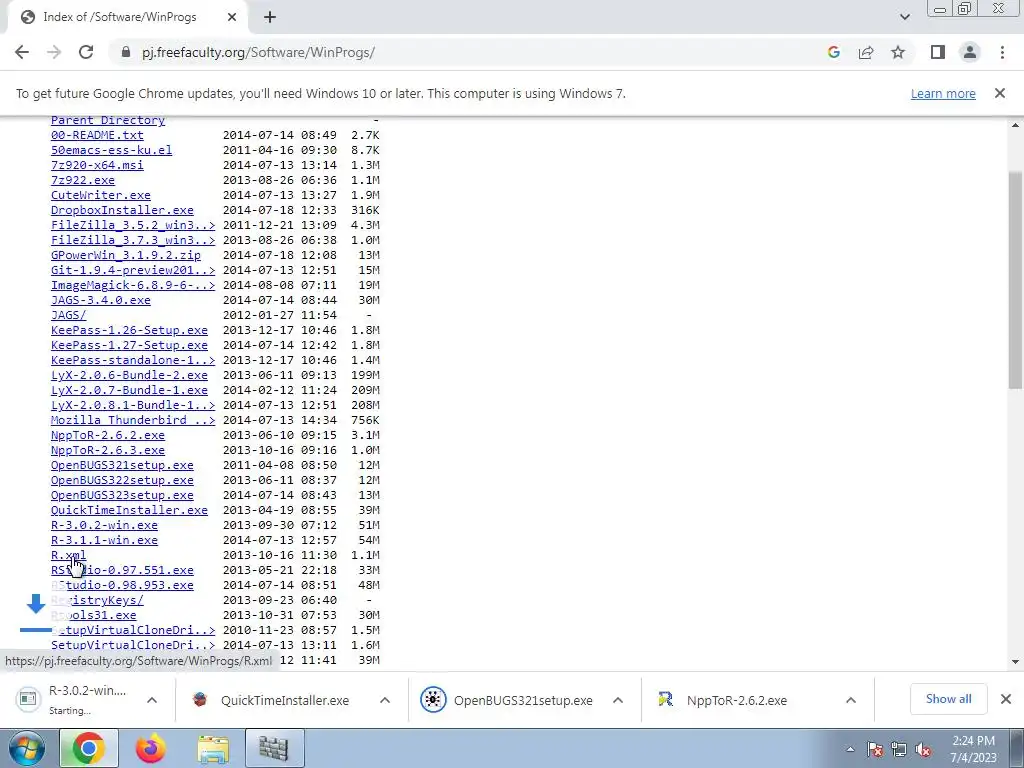Screen dimensions: 1024x768
Task: Expand options for NppToR-2.6.2.exe download
Action: pyautogui.click(x=850, y=700)
